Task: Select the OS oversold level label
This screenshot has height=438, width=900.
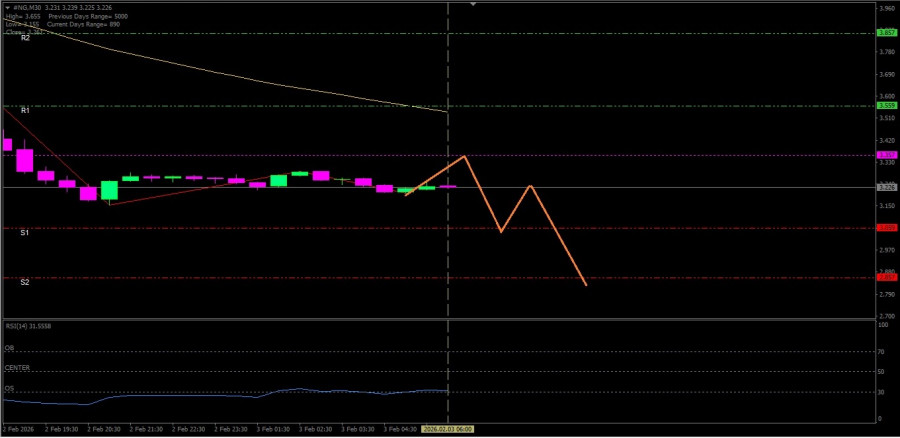Action: (9, 389)
